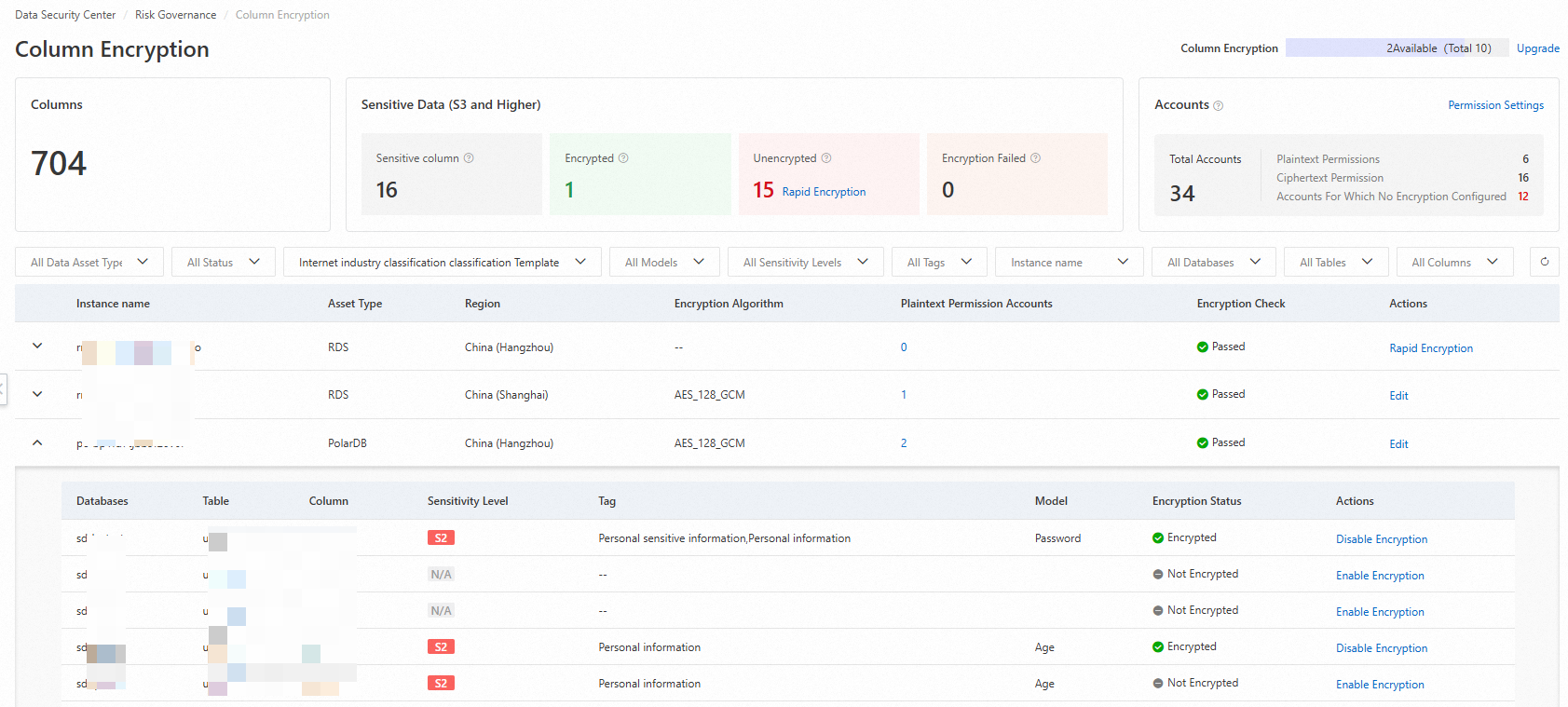Enable Encryption for unencrypted Age column
1568x707 pixels.
(1380, 685)
